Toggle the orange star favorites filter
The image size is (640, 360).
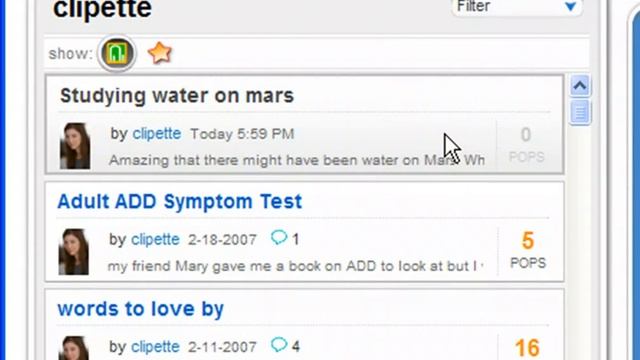pyautogui.click(x=160, y=53)
